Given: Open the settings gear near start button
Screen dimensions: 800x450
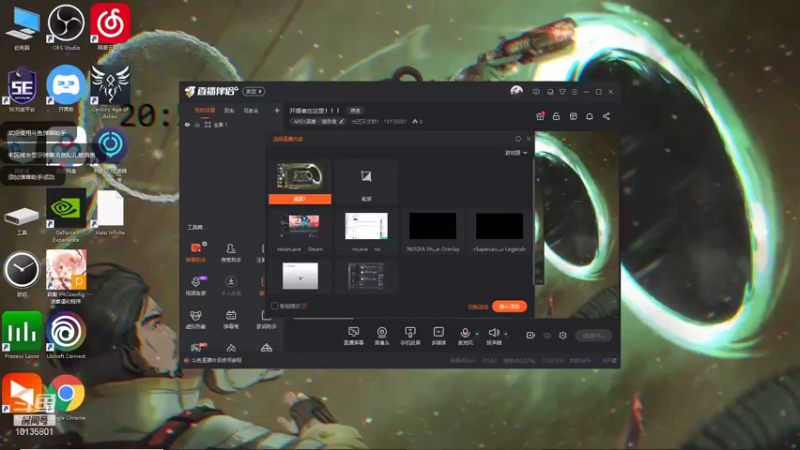Looking at the screenshot, I should coord(563,335).
